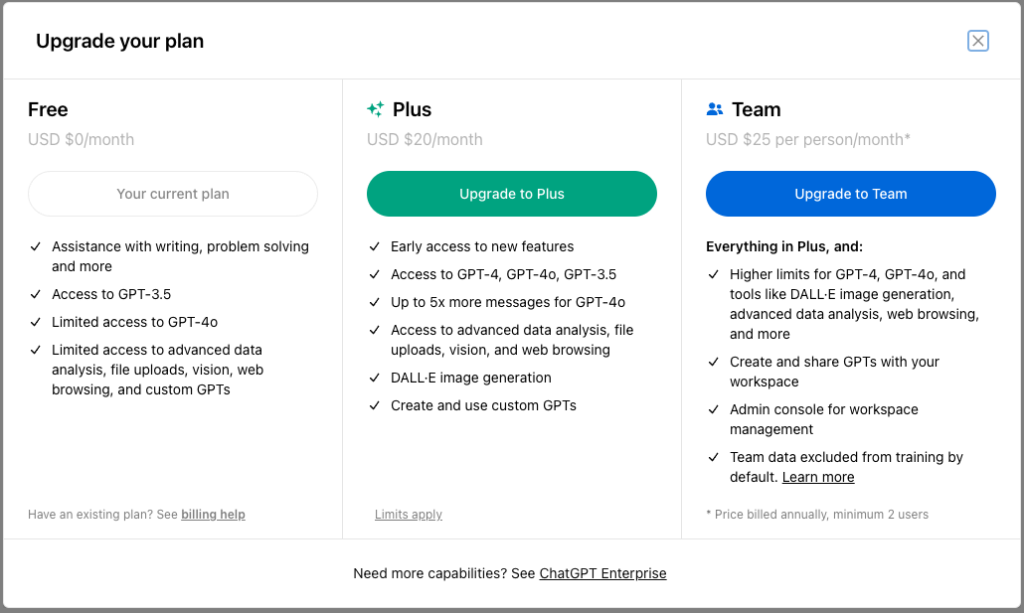Click checkmark by Early access to new features
This screenshot has width=1024, height=613.
pos(375,246)
